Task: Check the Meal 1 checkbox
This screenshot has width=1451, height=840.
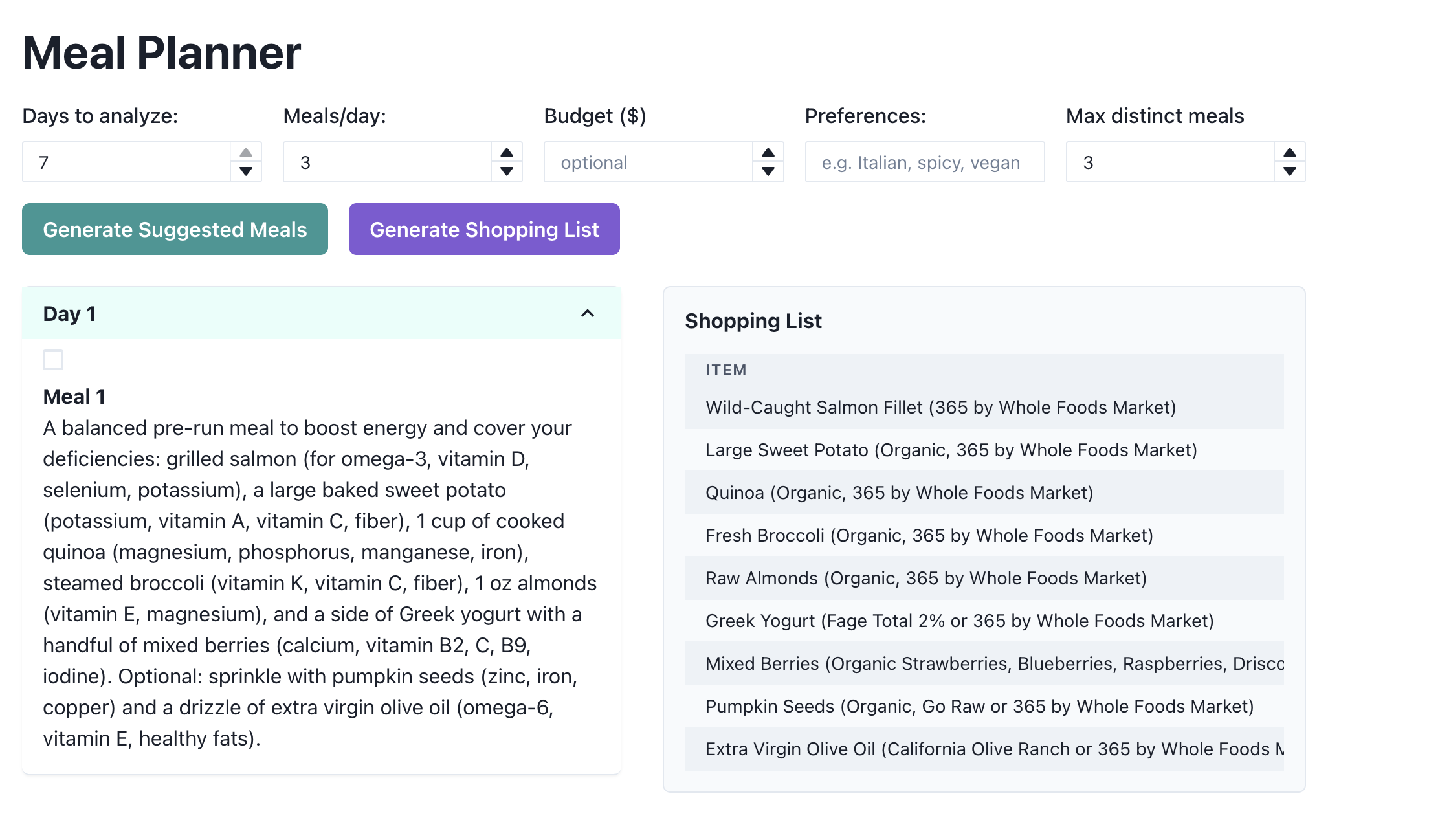Action: click(x=53, y=360)
